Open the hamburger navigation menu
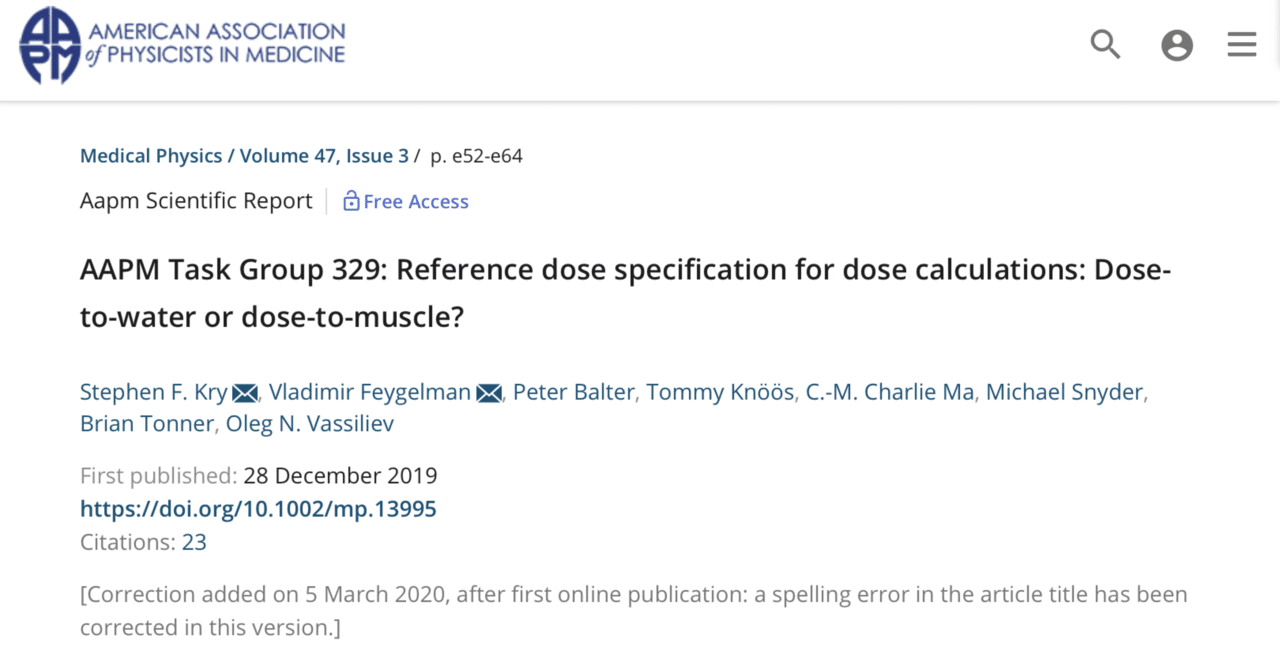 coord(1241,44)
